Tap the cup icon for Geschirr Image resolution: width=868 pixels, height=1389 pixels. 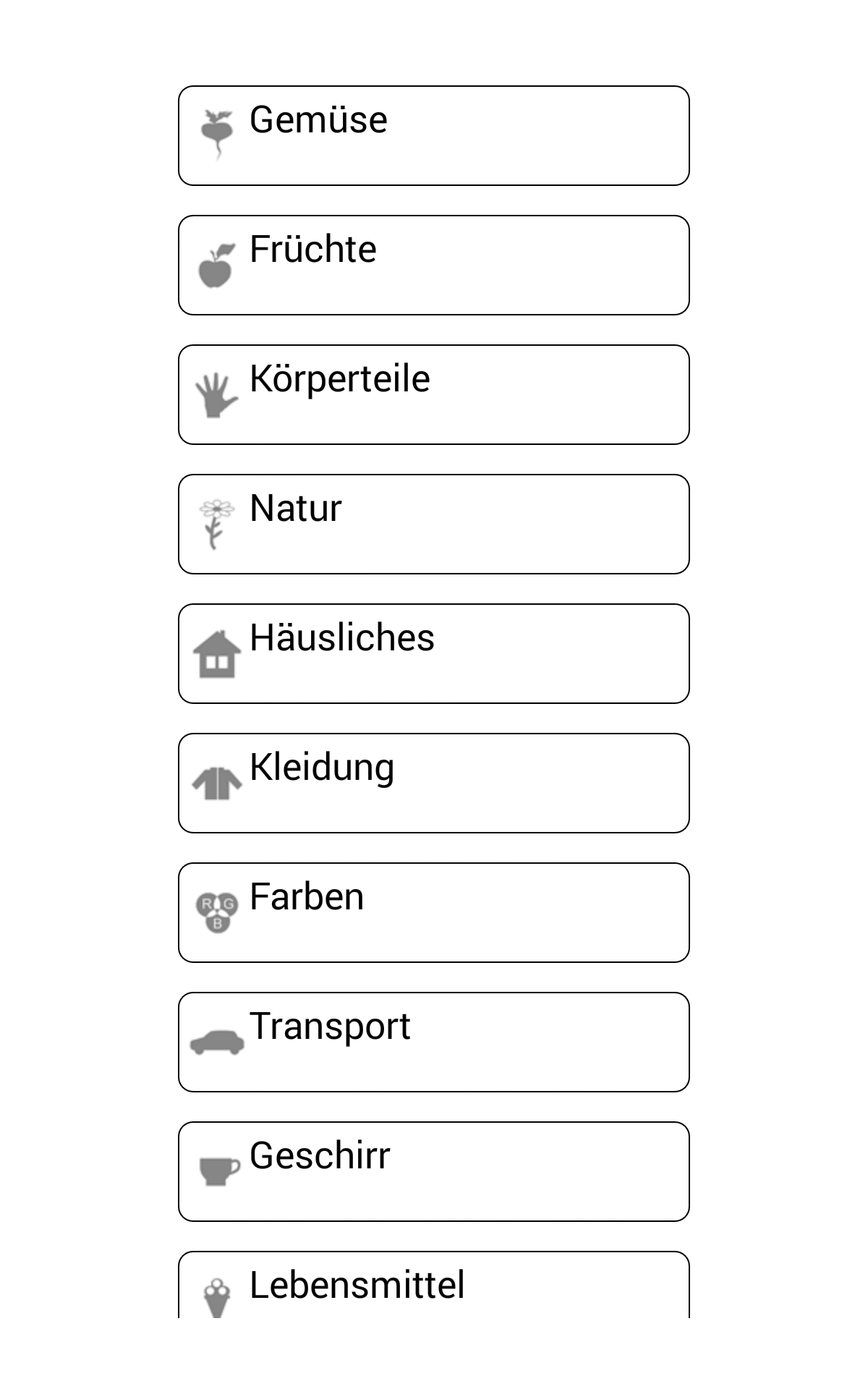click(218, 1171)
